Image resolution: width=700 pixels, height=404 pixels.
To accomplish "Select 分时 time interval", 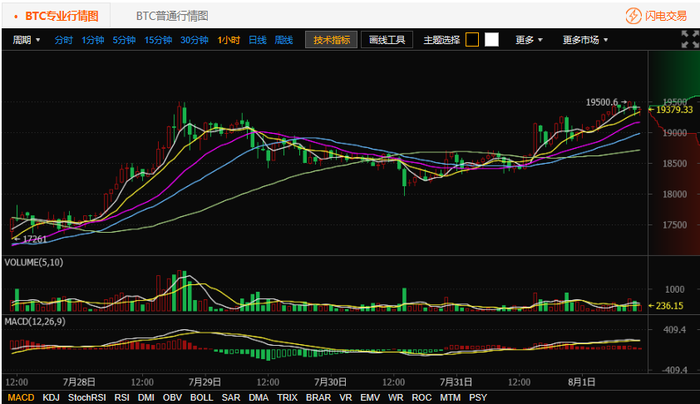I will (63, 40).
